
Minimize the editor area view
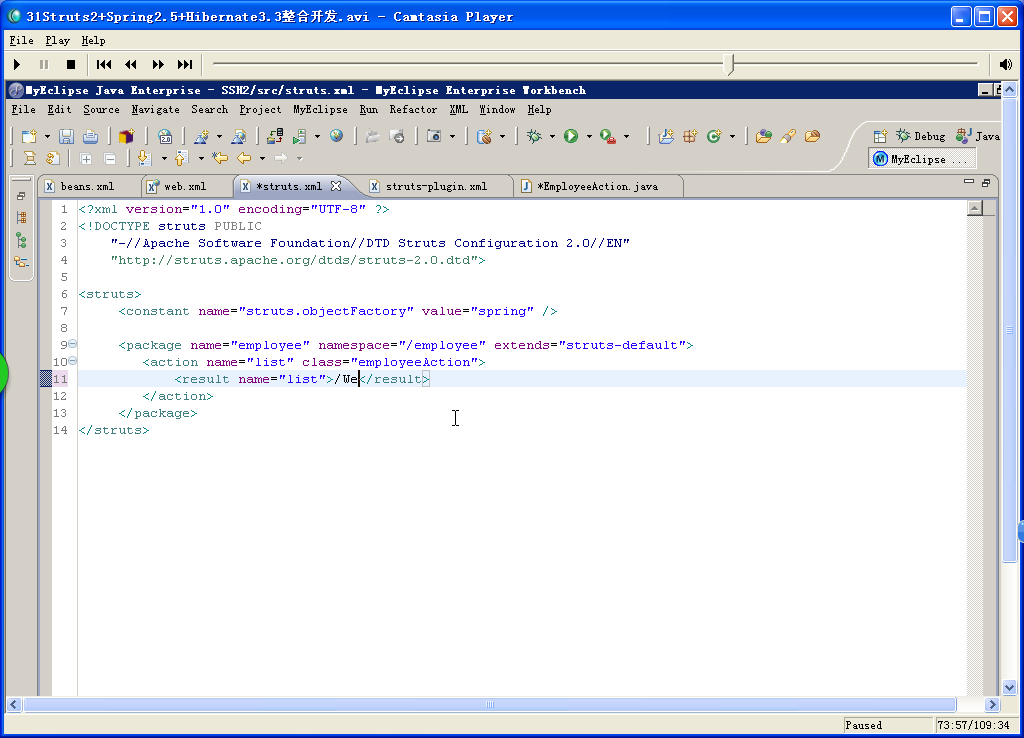(968, 182)
